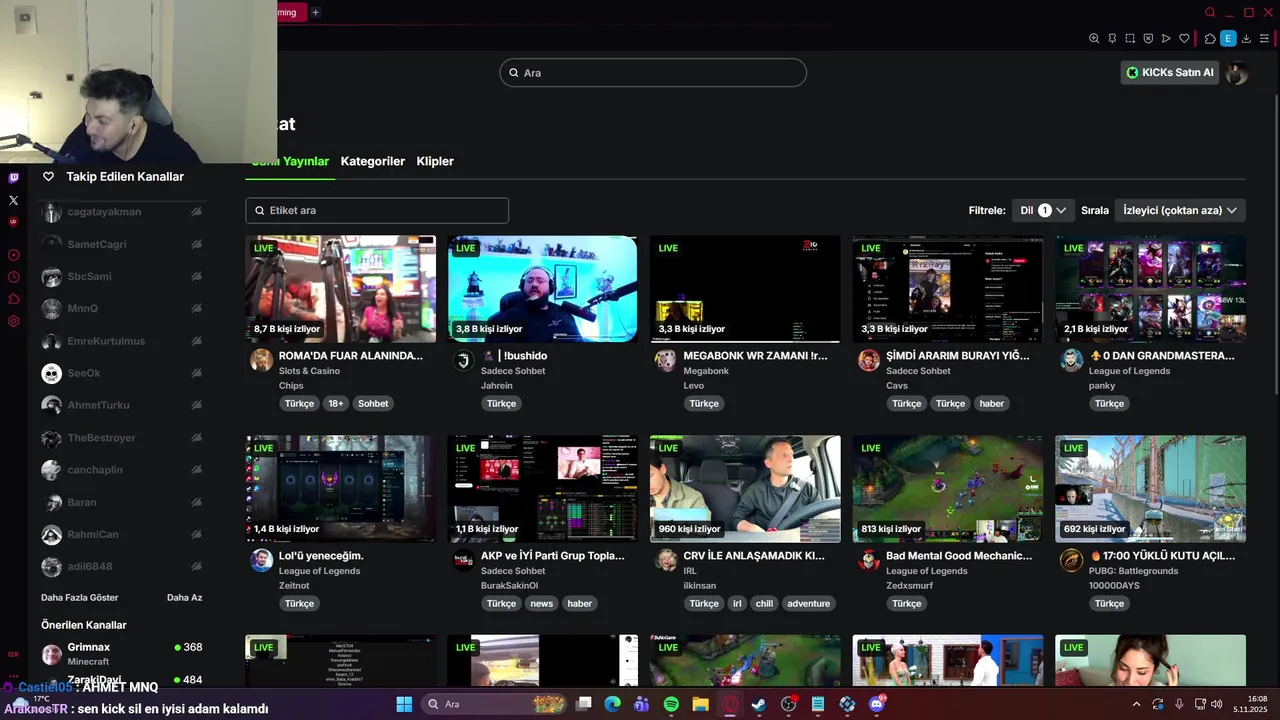The height and width of the screenshot is (720, 1280).
Task: Click the pin icon in browser toolbar
Action: point(1112,39)
